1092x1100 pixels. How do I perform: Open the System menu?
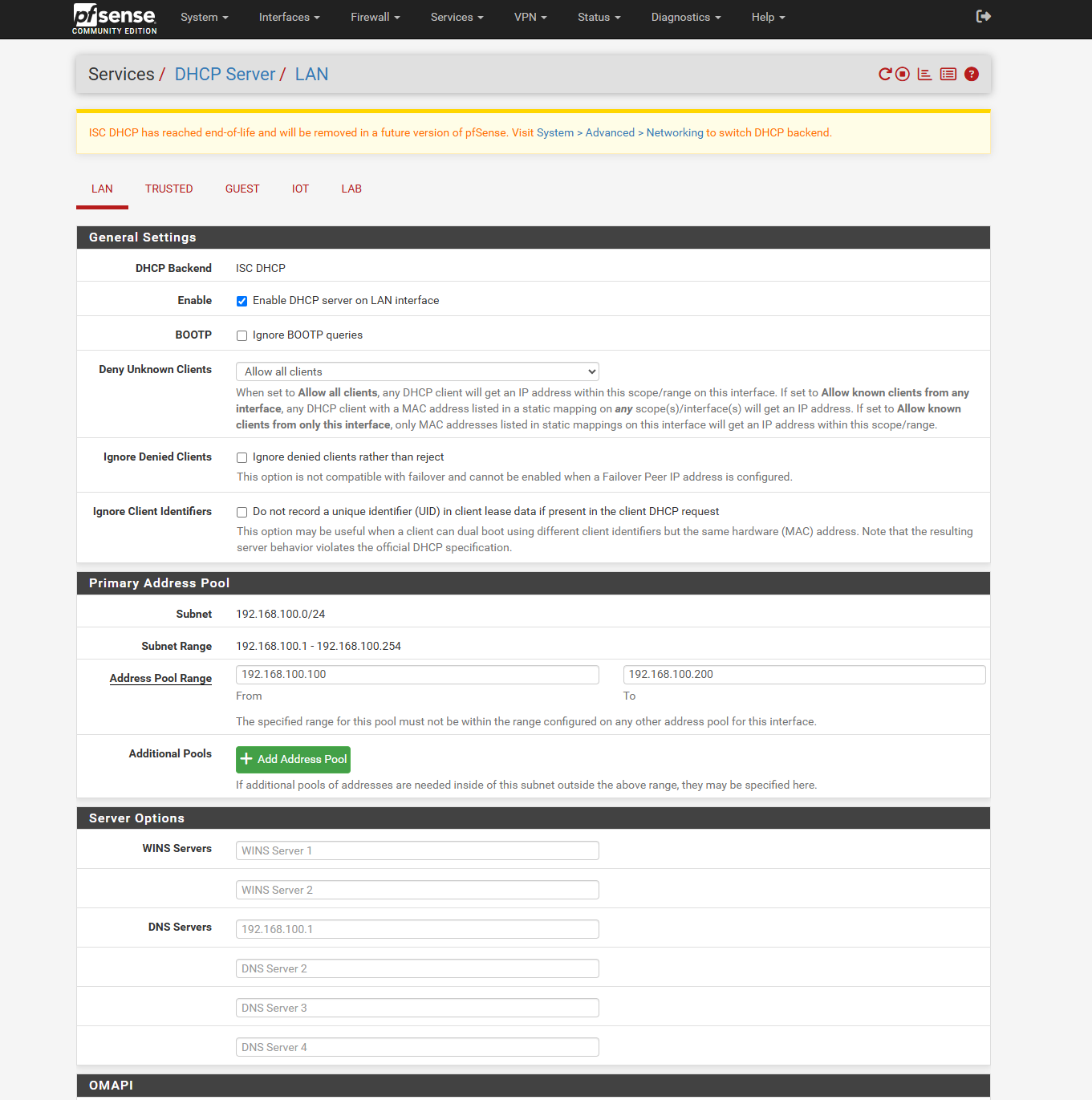tap(205, 17)
